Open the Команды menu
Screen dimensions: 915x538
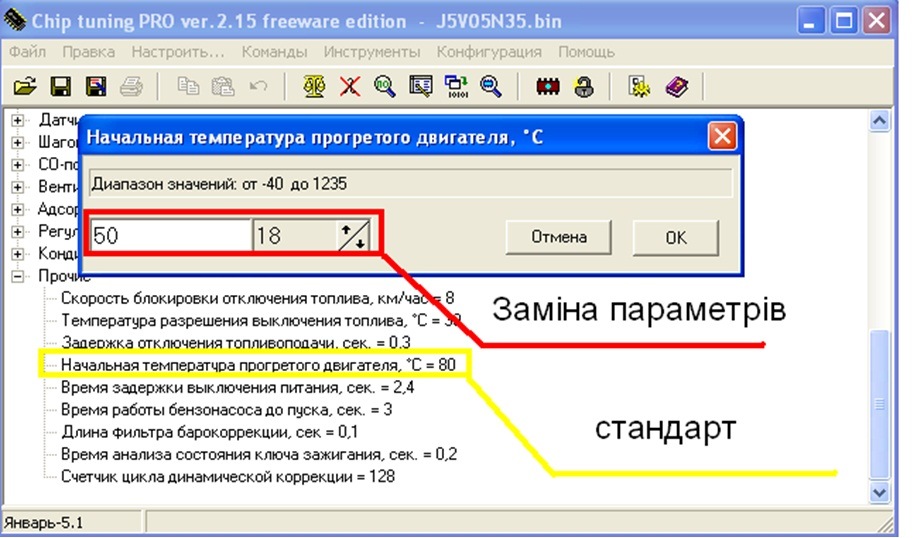pos(274,51)
